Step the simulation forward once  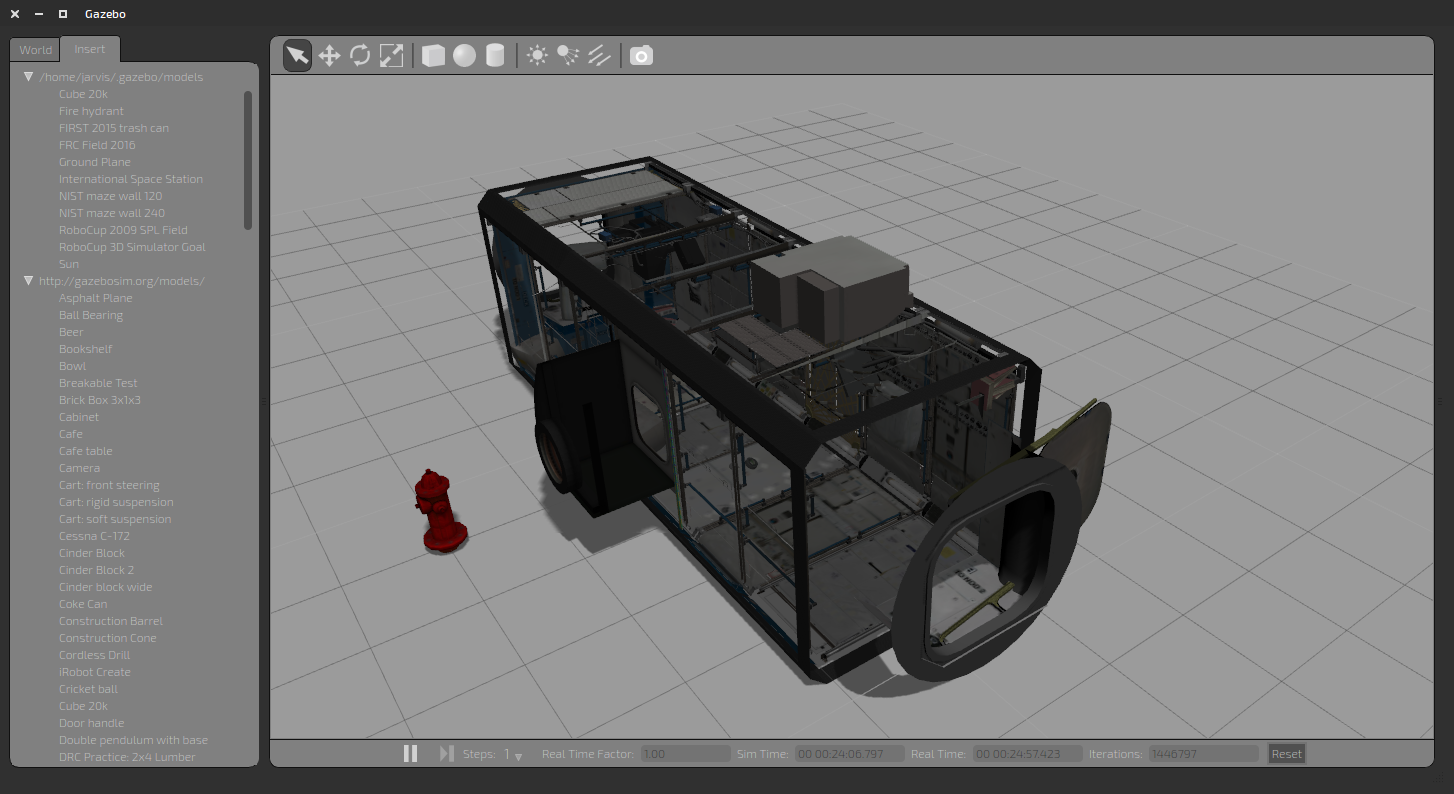click(x=446, y=754)
